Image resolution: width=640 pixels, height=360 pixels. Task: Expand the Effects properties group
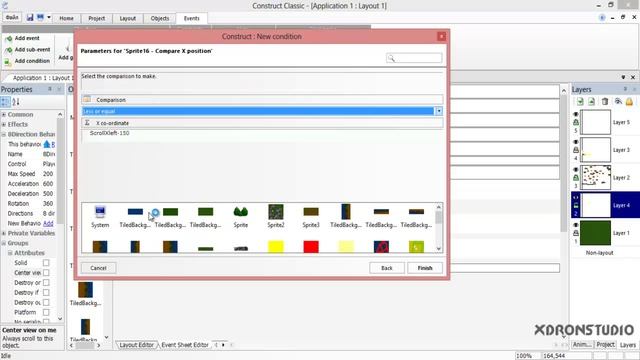pos(4,124)
